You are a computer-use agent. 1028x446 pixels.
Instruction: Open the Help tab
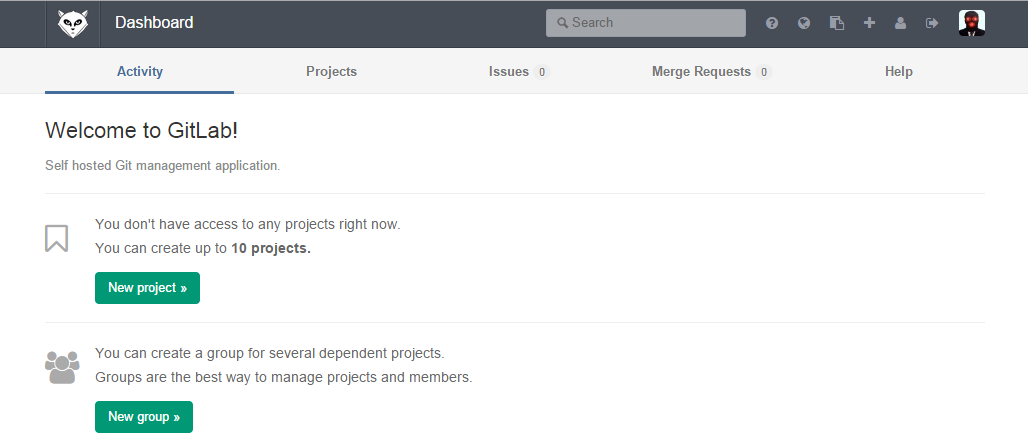pos(899,71)
